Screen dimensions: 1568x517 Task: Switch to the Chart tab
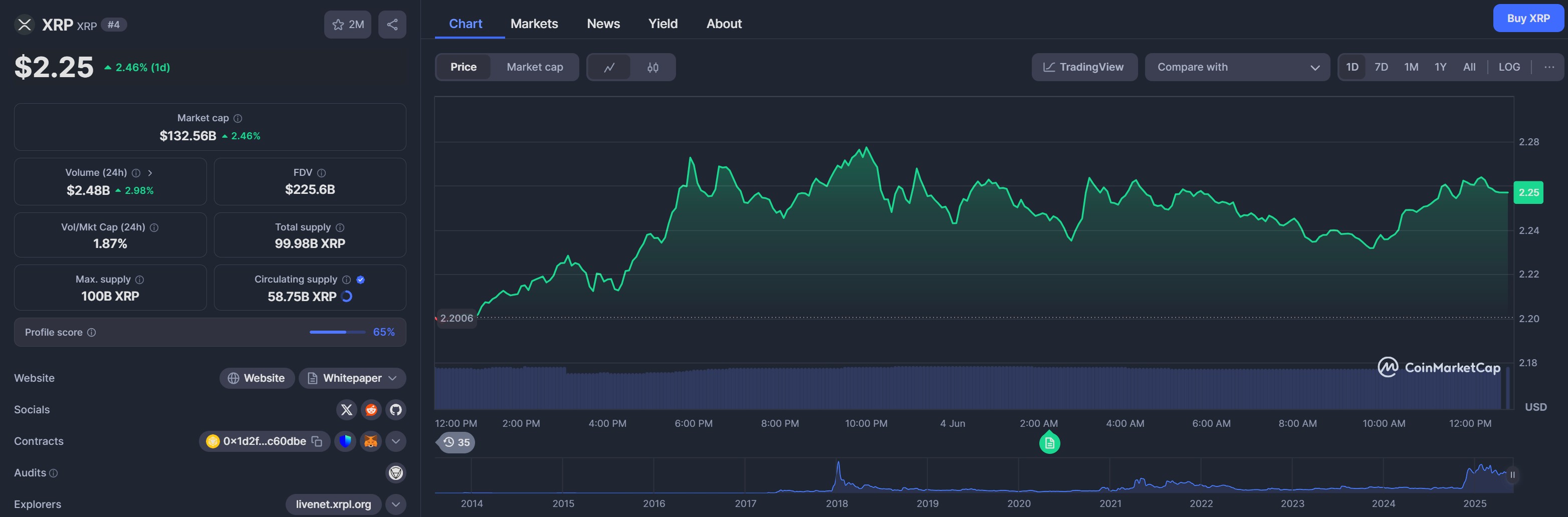pyautogui.click(x=466, y=24)
